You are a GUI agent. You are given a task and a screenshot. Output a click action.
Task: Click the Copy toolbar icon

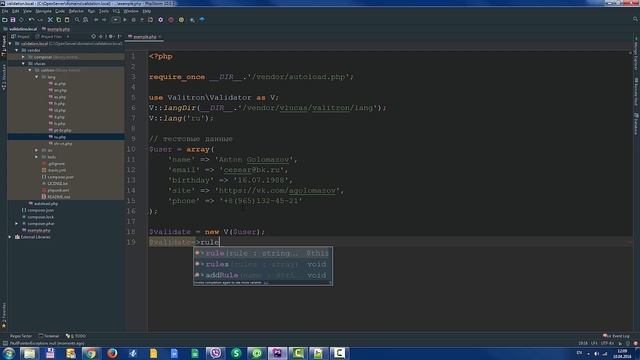click(x=58, y=20)
